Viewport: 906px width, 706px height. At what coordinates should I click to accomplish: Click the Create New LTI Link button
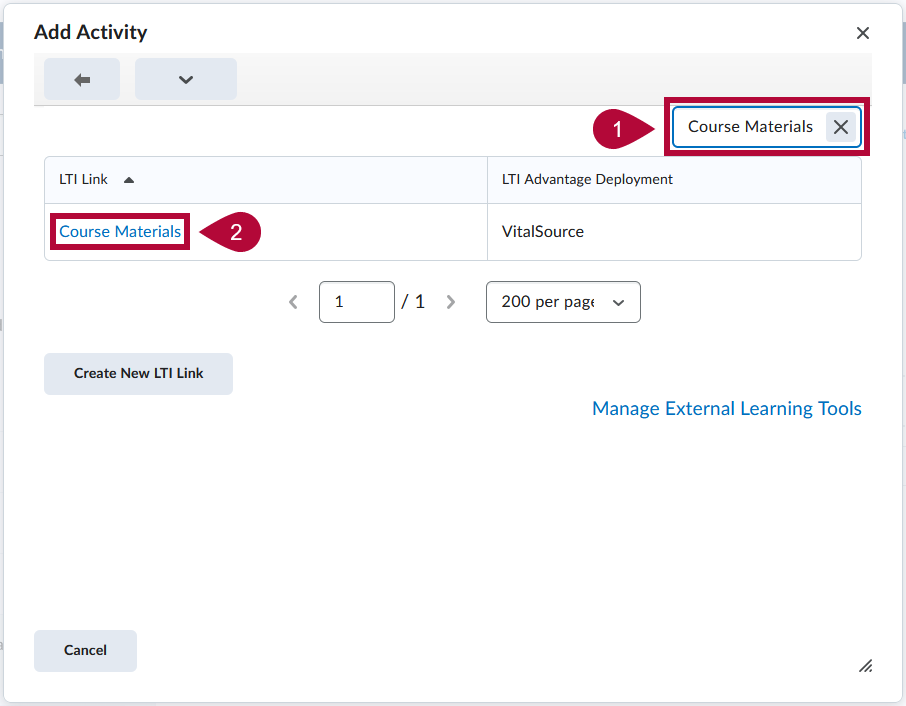tap(139, 374)
